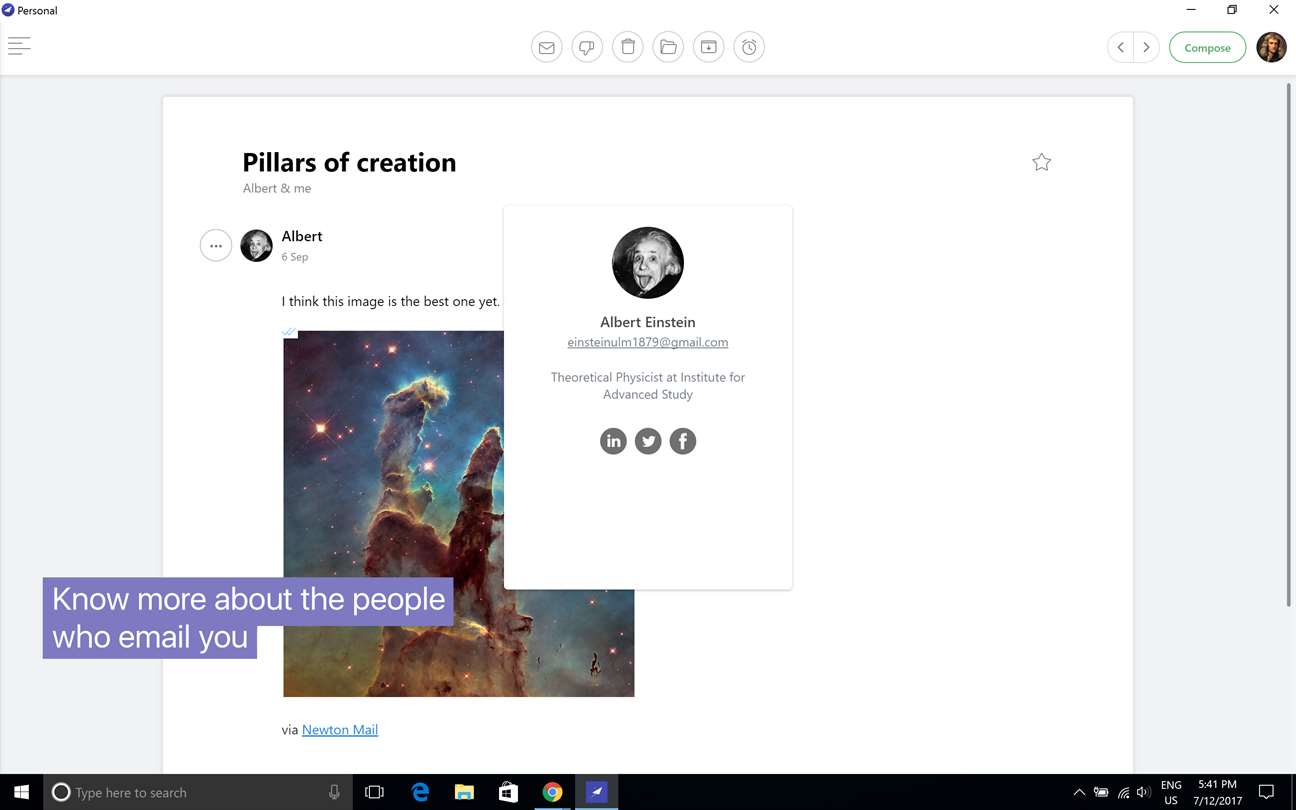Click the Compose button
This screenshot has width=1296, height=810.
[x=1207, y=47]
